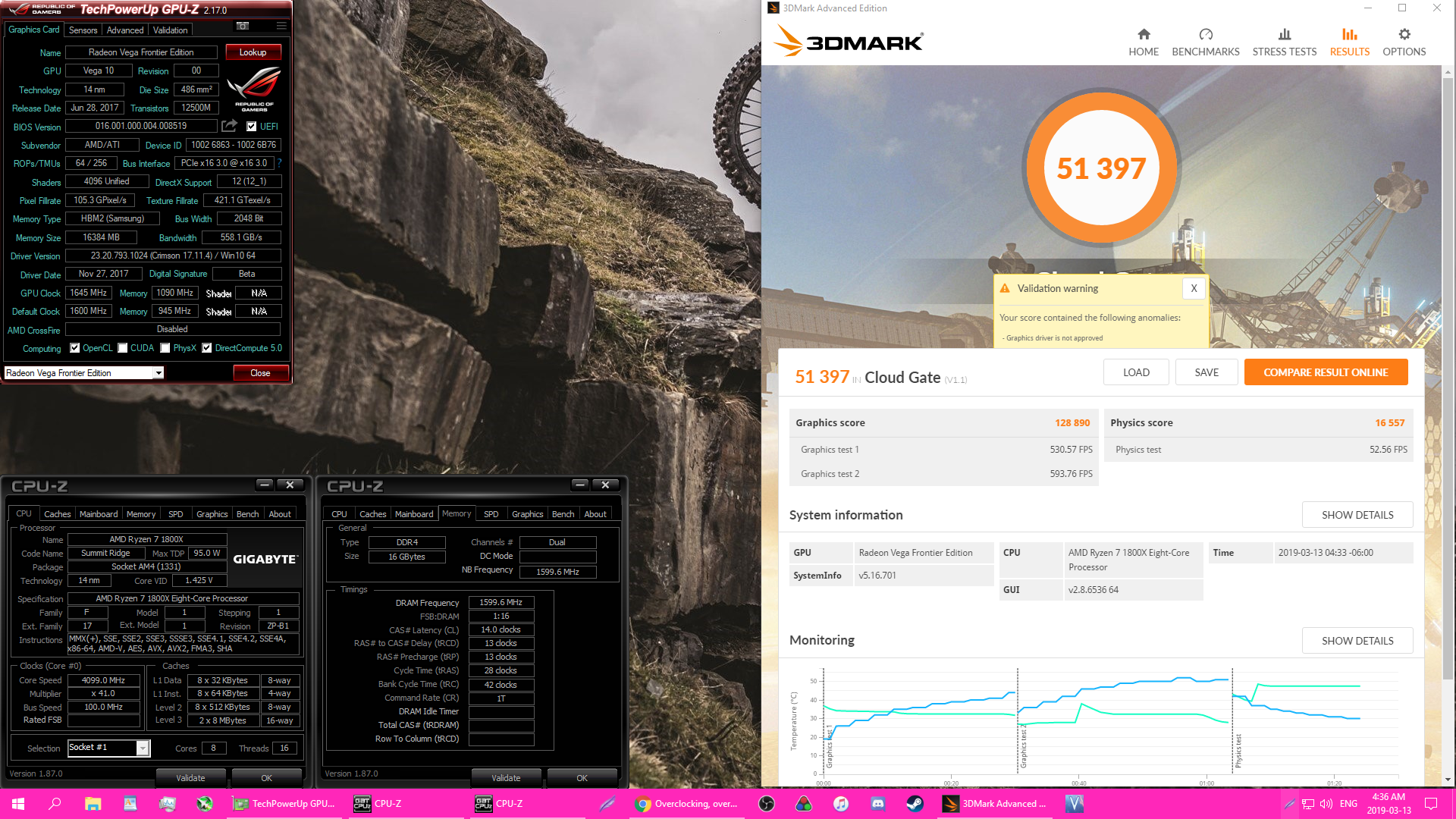
Task: Open File Explorer from taskbar
Action: (x=93, y=804)
